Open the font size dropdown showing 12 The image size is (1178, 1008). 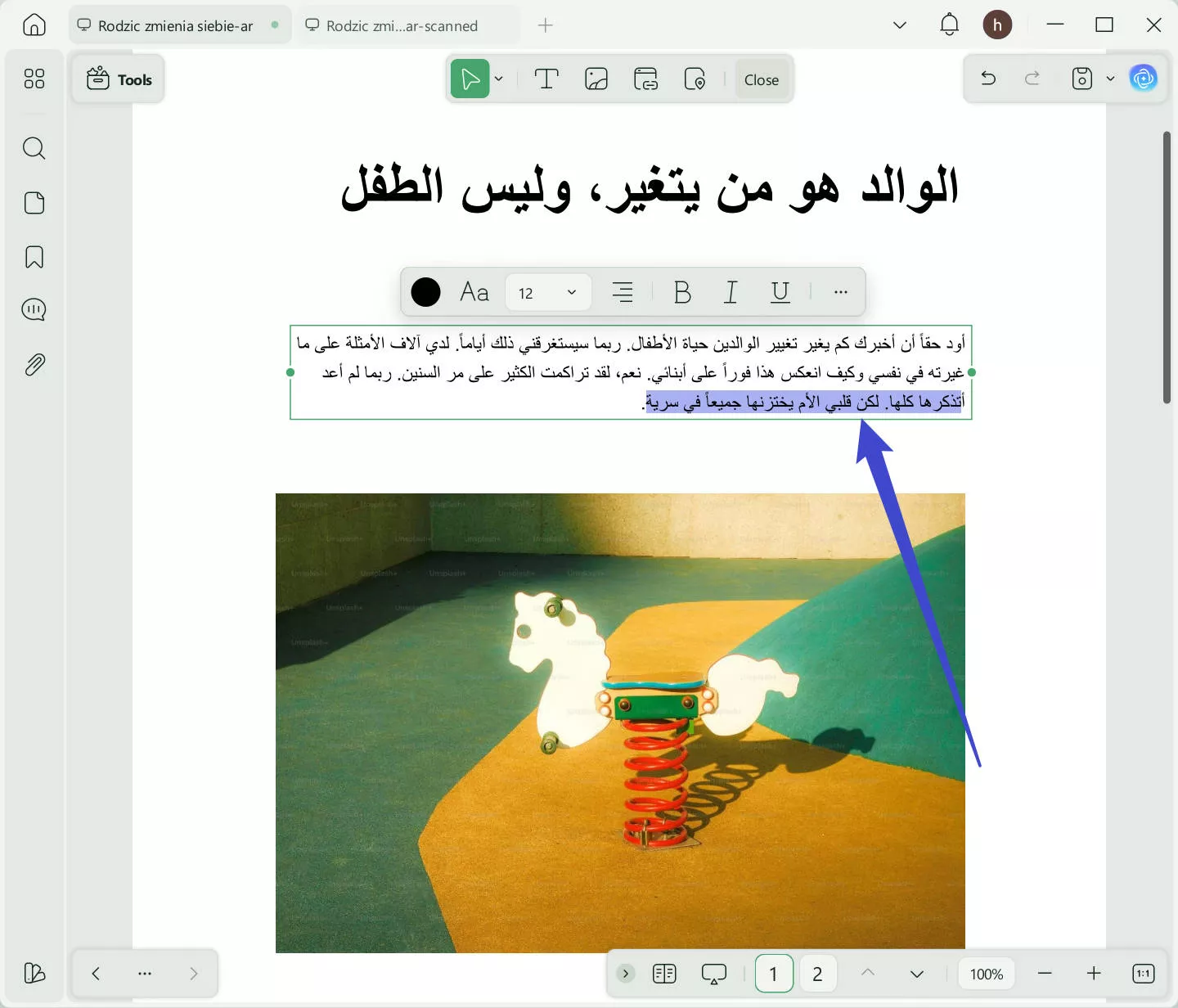point(548,292)
